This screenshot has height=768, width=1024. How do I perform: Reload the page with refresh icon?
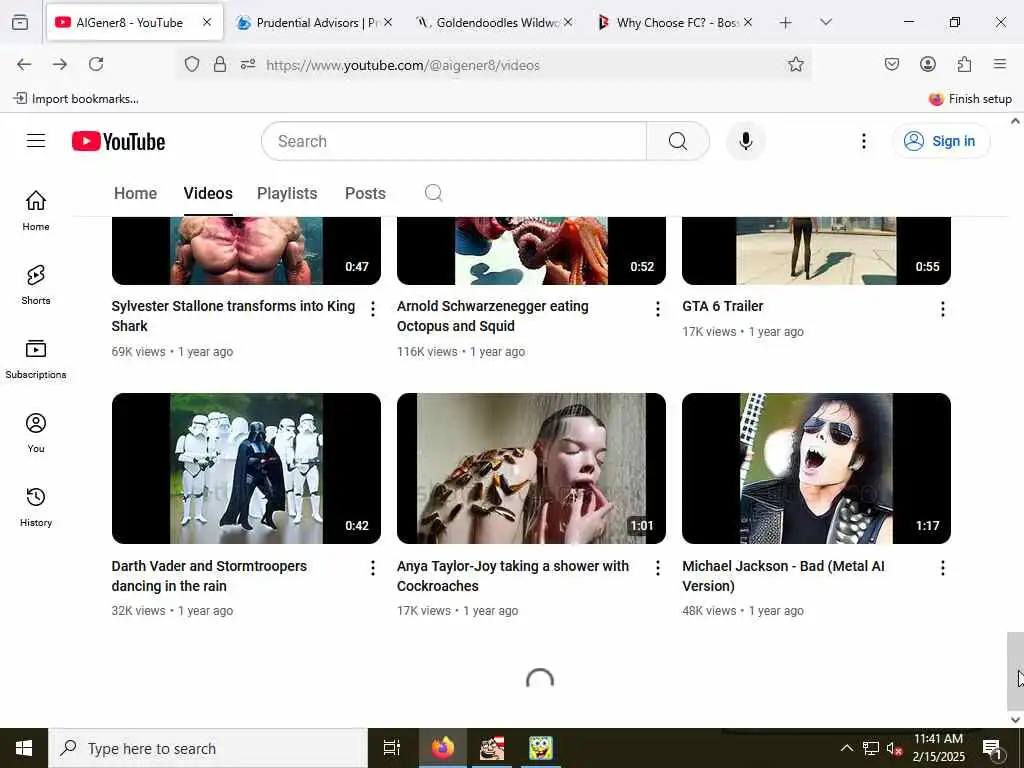[96, 64]
